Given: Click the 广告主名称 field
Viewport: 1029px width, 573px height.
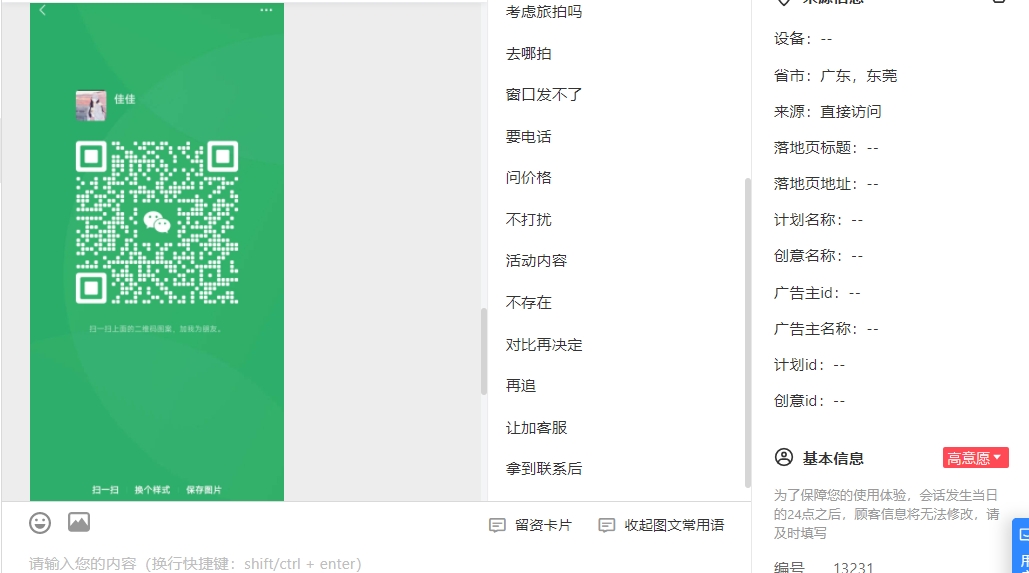Looking at the screenshot, I should coord(826,329).
